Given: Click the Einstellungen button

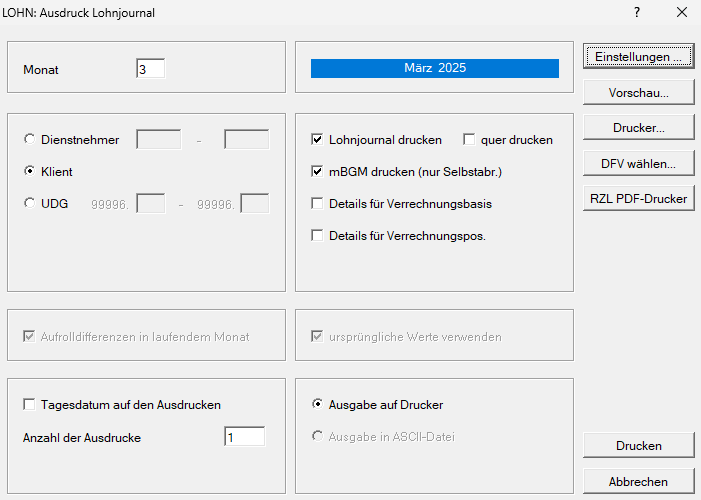Looking at the screenshot, I should (638, 57).
